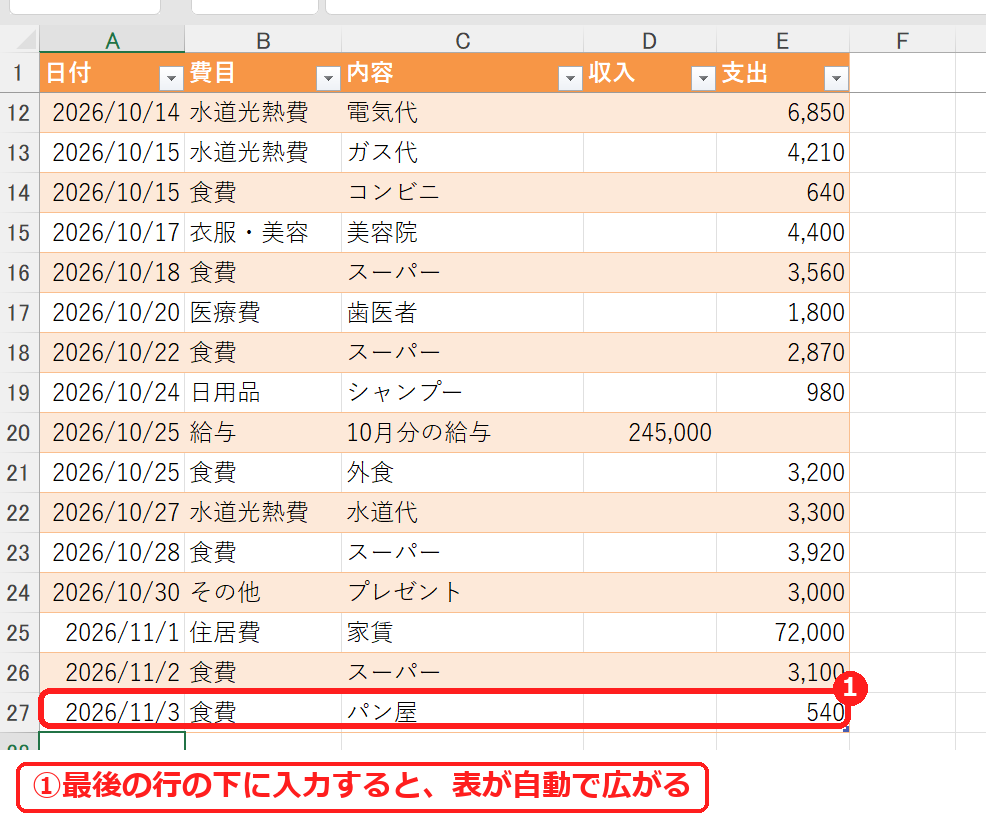Click cell containing 住居費

coord(263,633)
